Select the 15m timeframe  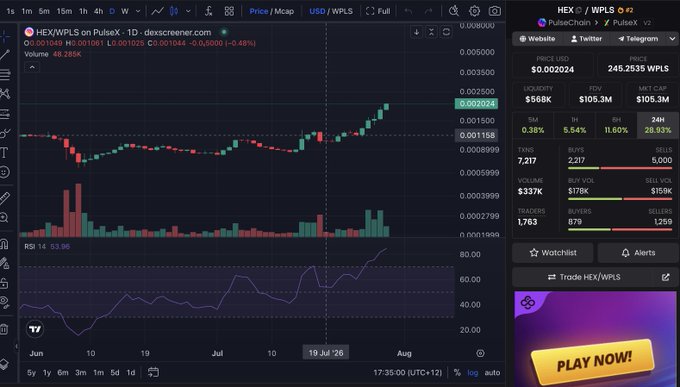(x=64, y=11)
